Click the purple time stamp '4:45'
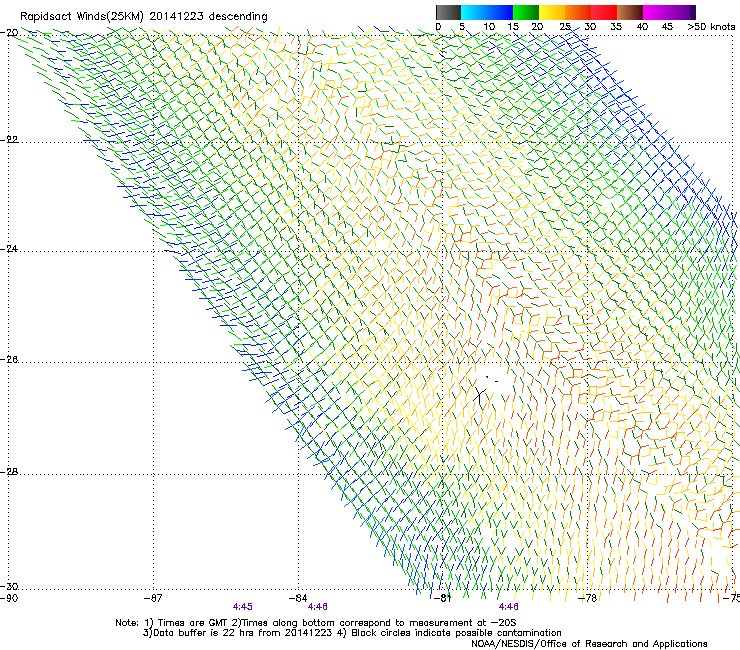Image resolution: width=740 pixels, height=650 pixels. [x=243, y=607]
